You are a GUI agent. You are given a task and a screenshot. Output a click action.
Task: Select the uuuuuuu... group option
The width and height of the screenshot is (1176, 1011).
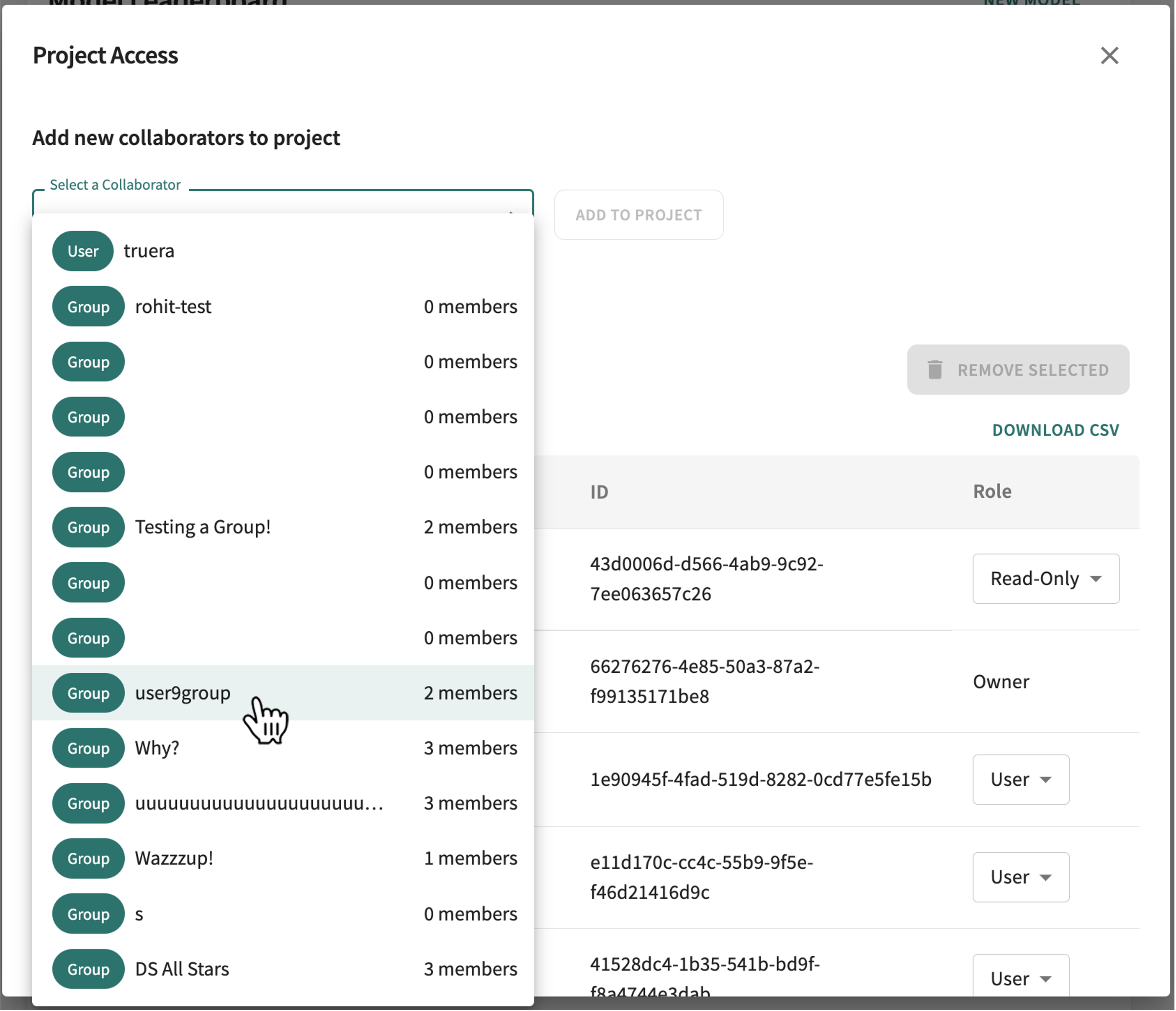283,803
